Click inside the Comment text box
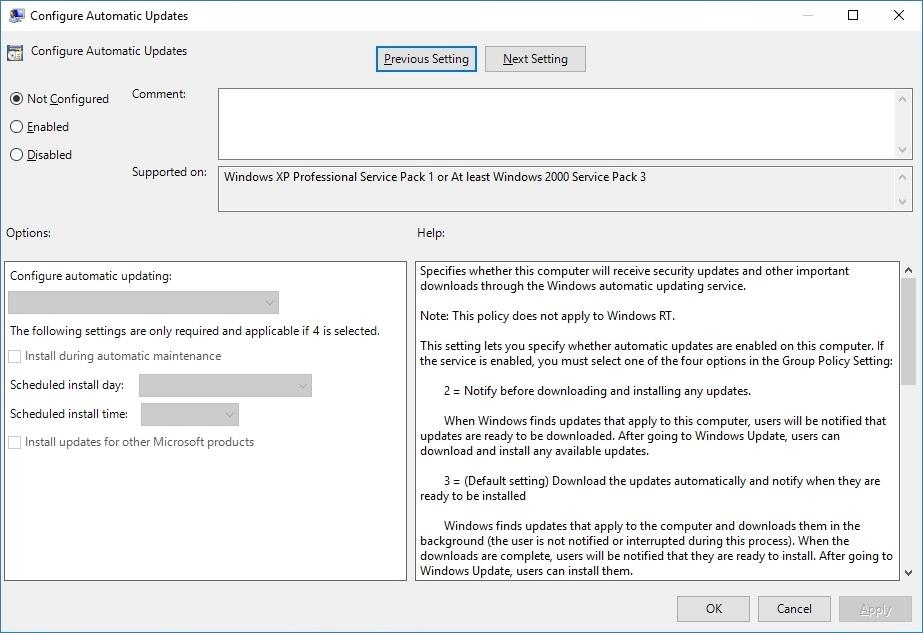 coord(555,123)
